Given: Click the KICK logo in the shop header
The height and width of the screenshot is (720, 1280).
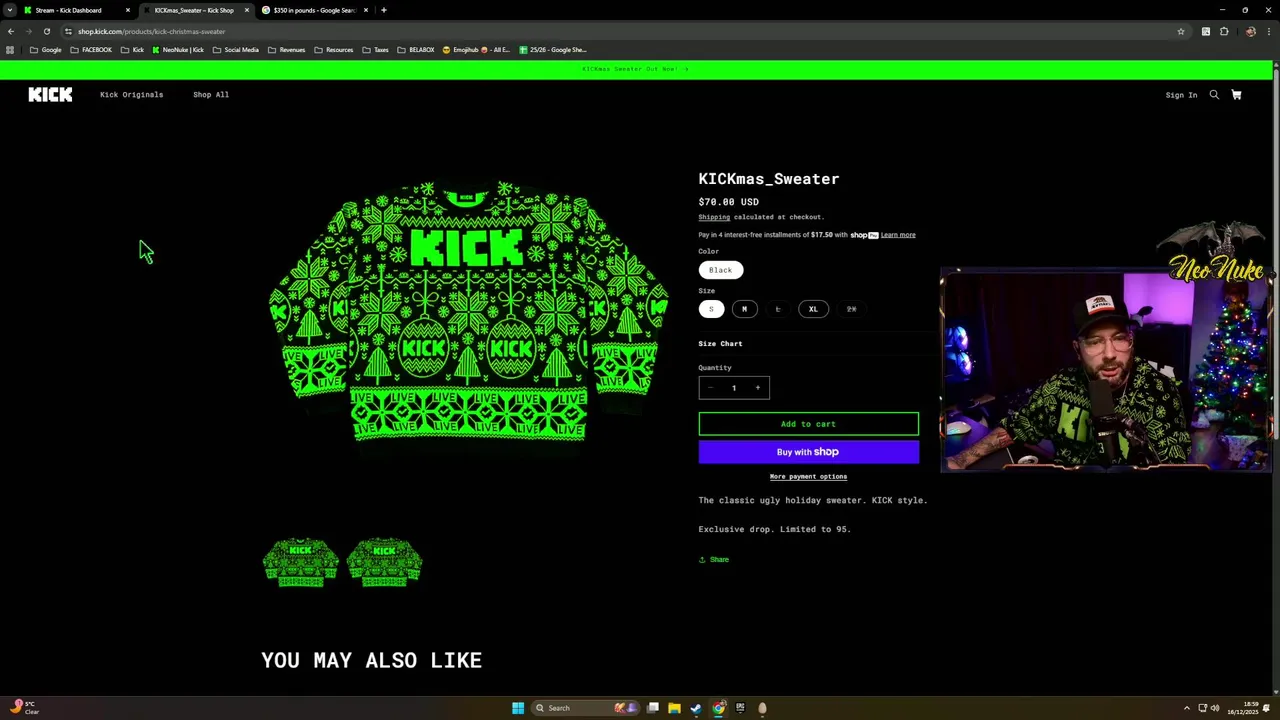Looking at the screenshot, I should (x=50, y=95).
